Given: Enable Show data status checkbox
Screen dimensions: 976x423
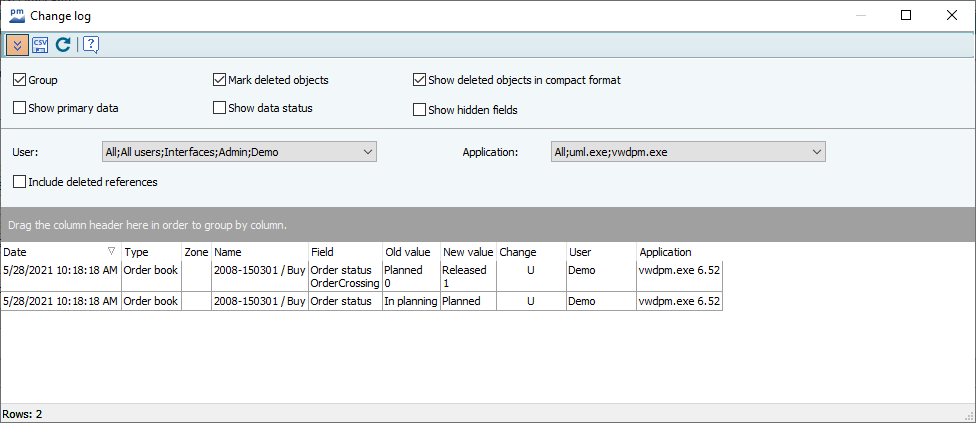Looking at the screenshot, I should [220, 108].
